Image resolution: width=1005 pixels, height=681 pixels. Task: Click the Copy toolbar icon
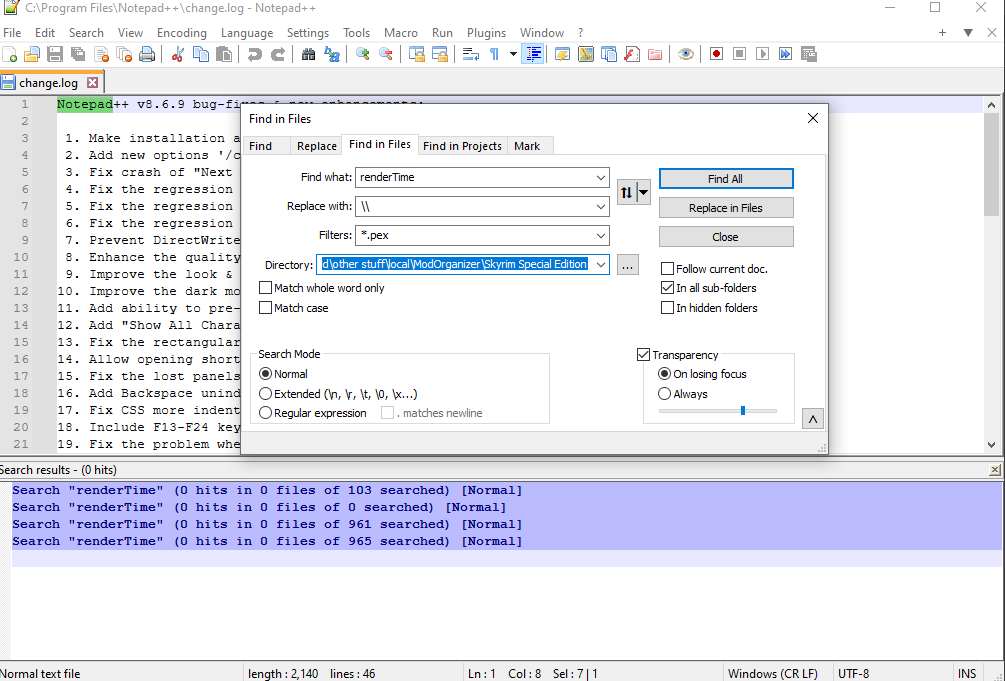click(201, 55)
